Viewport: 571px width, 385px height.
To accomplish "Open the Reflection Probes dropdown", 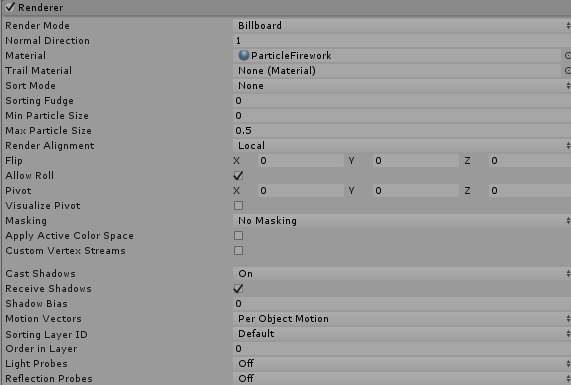I will 402,378.
